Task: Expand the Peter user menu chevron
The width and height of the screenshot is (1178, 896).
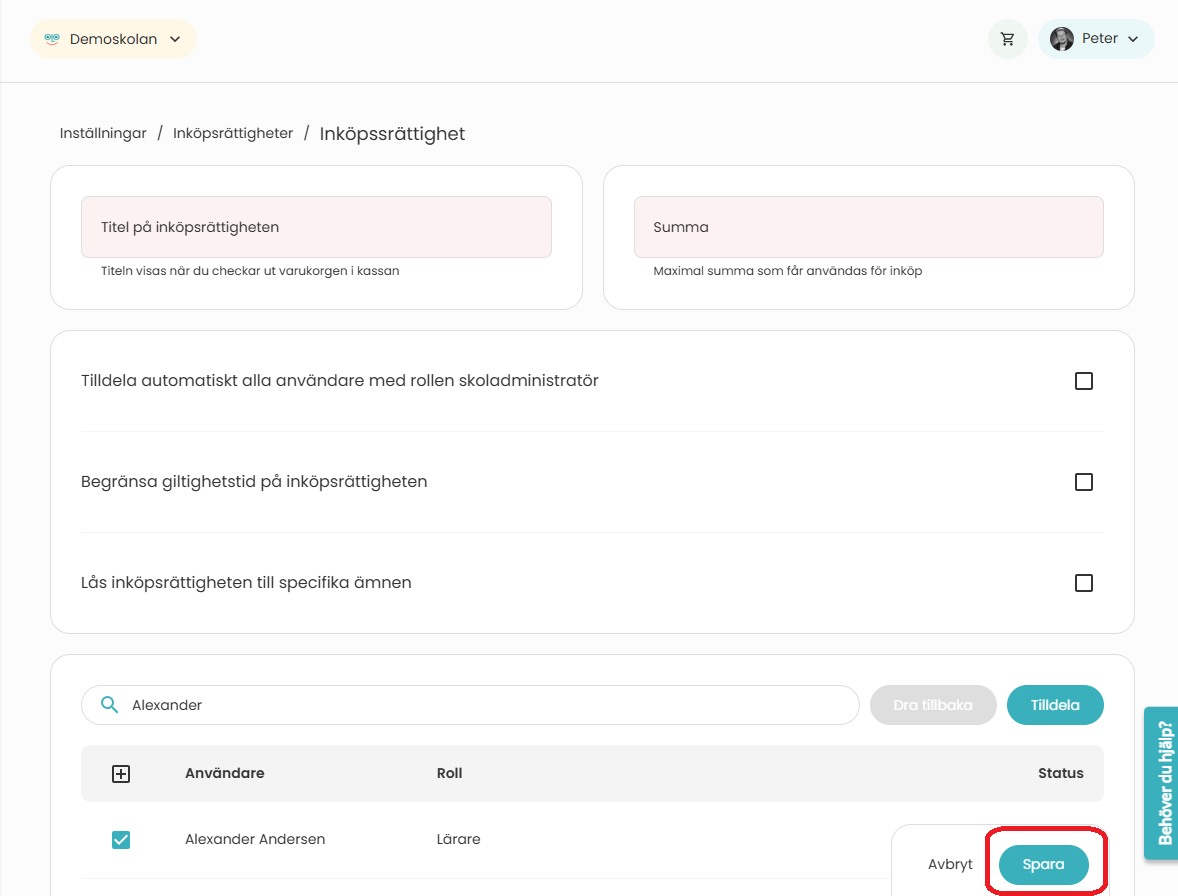Action: click(1133, 39)
